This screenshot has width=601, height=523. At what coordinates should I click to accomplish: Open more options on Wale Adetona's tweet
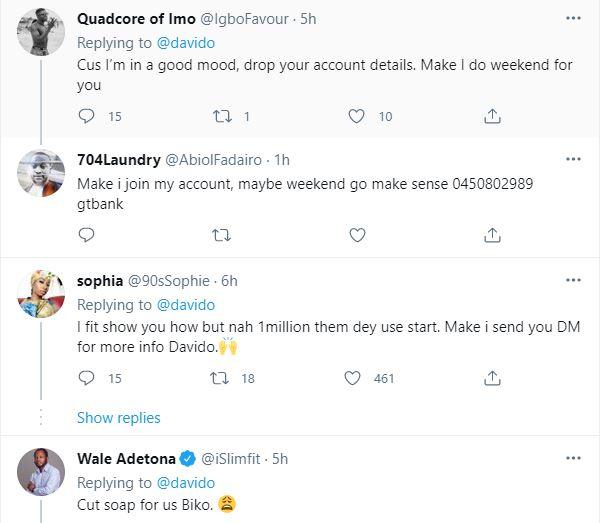572,458
